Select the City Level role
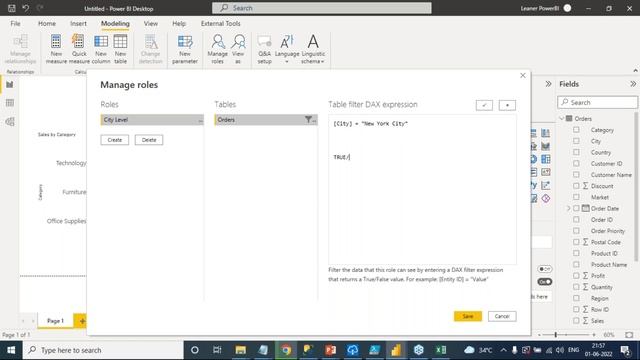Image resolution: width=640 pixels, height=360 pixels. (152, 120)
